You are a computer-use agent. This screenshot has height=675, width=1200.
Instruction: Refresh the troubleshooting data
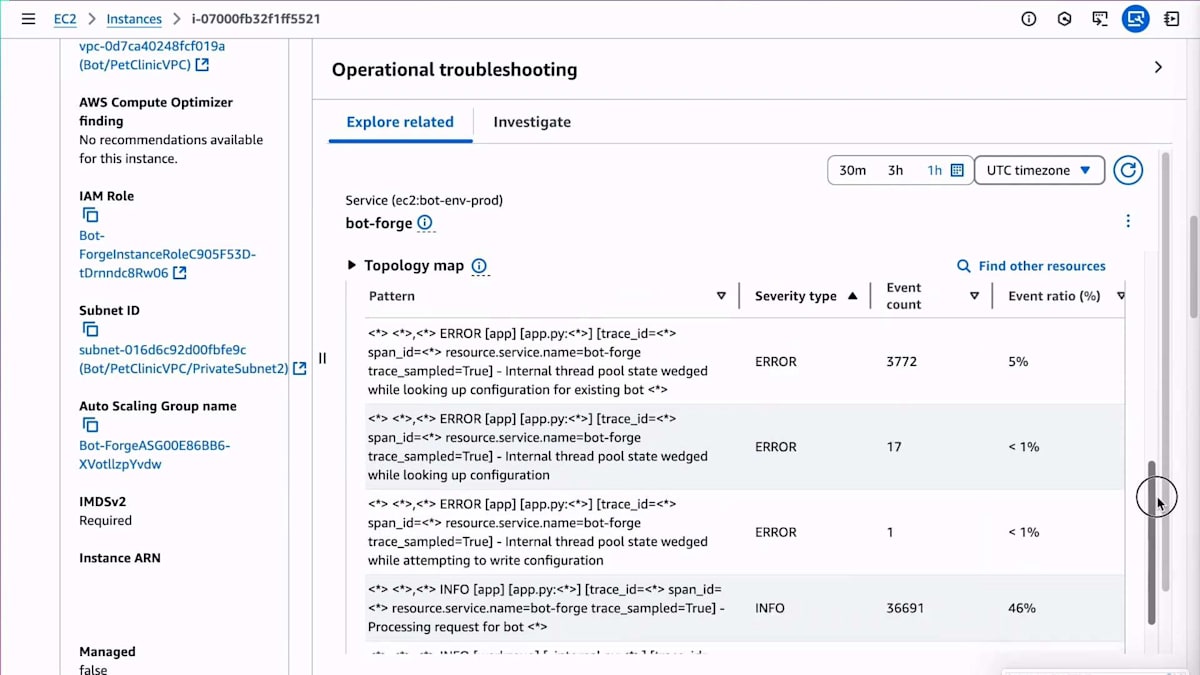coord(1128,170)
